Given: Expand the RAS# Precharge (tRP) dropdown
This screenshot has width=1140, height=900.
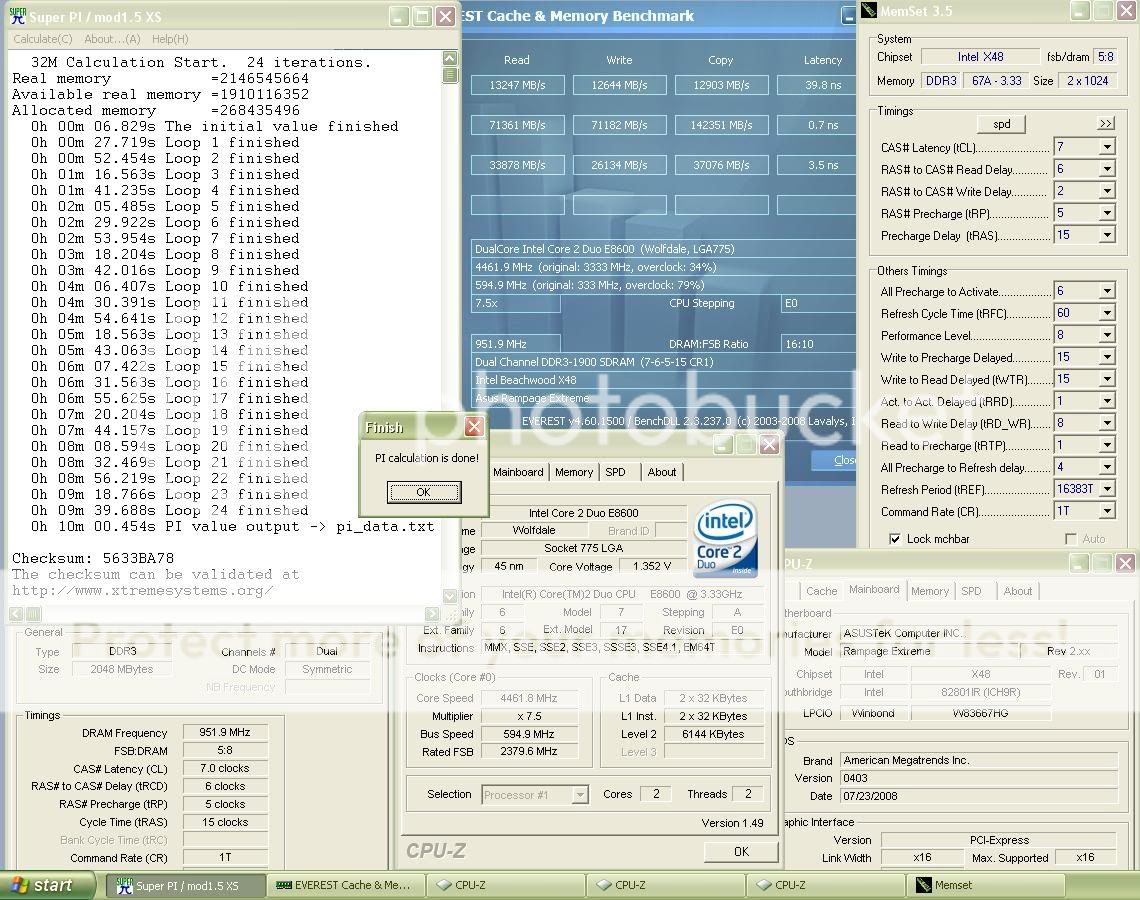Looking at the screenshot, I should [x=1107, y=214].
